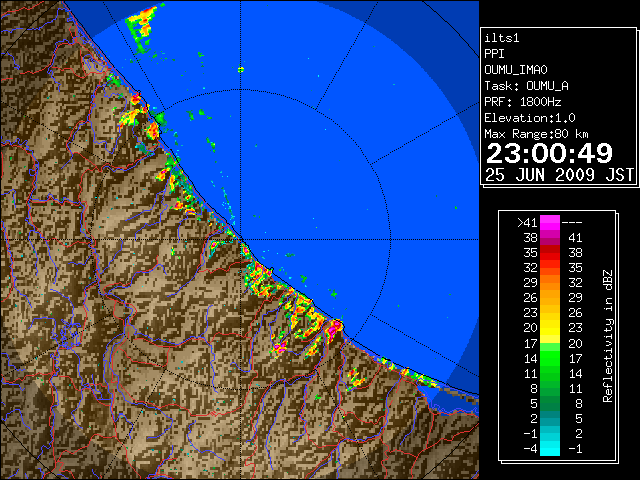
Task: Click the 'Max Range:80 km' text
Action: coord(536,134)
